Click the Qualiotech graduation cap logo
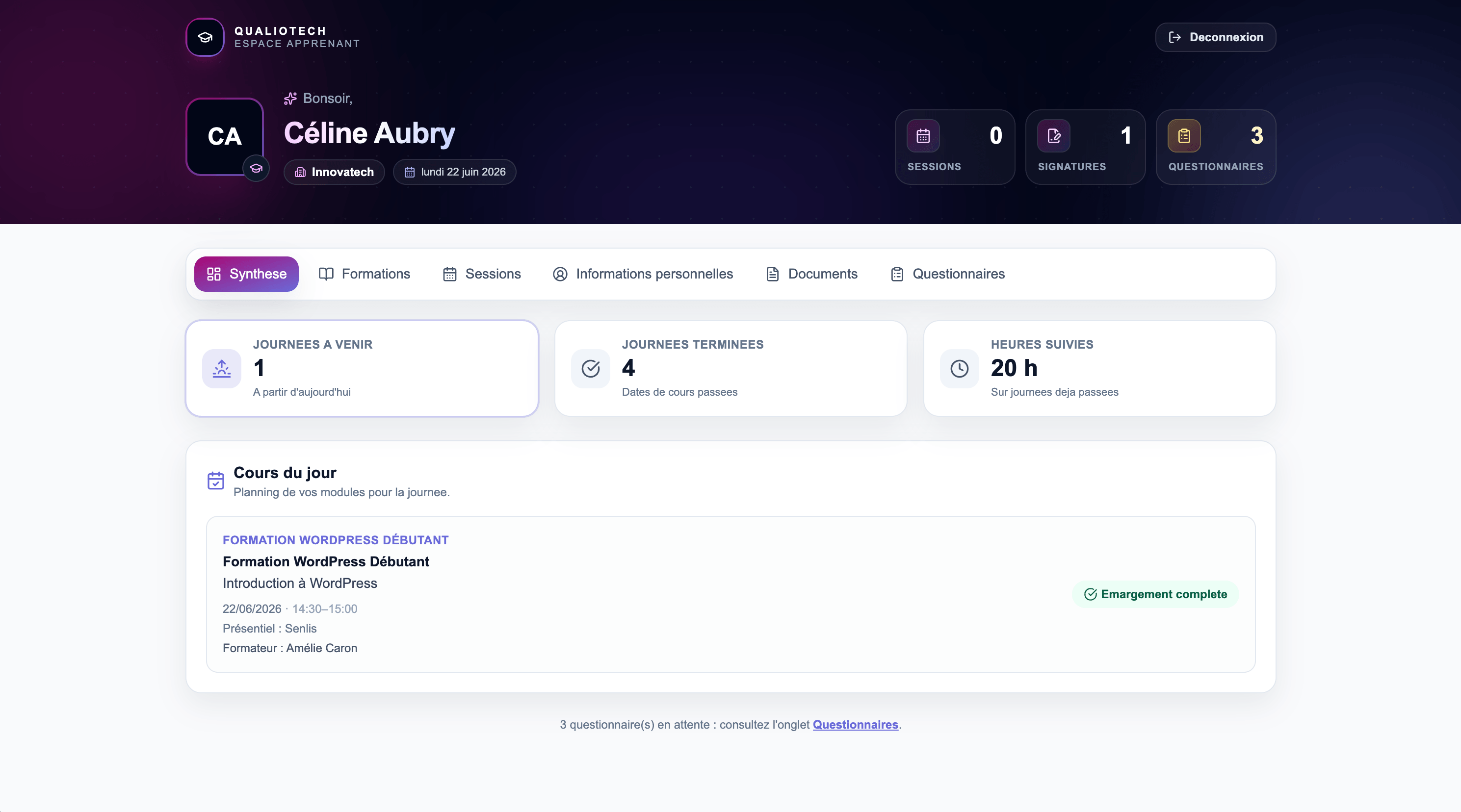This screenshot has width=1461, height=812. pyautogui.click(x=205, y=37)
